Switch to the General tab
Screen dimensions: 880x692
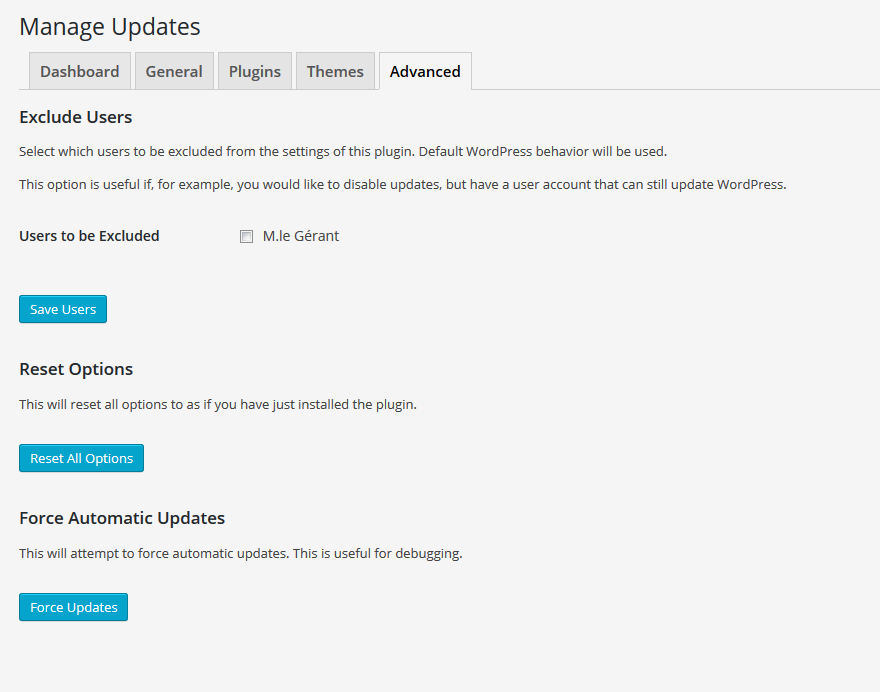(174, 71)
